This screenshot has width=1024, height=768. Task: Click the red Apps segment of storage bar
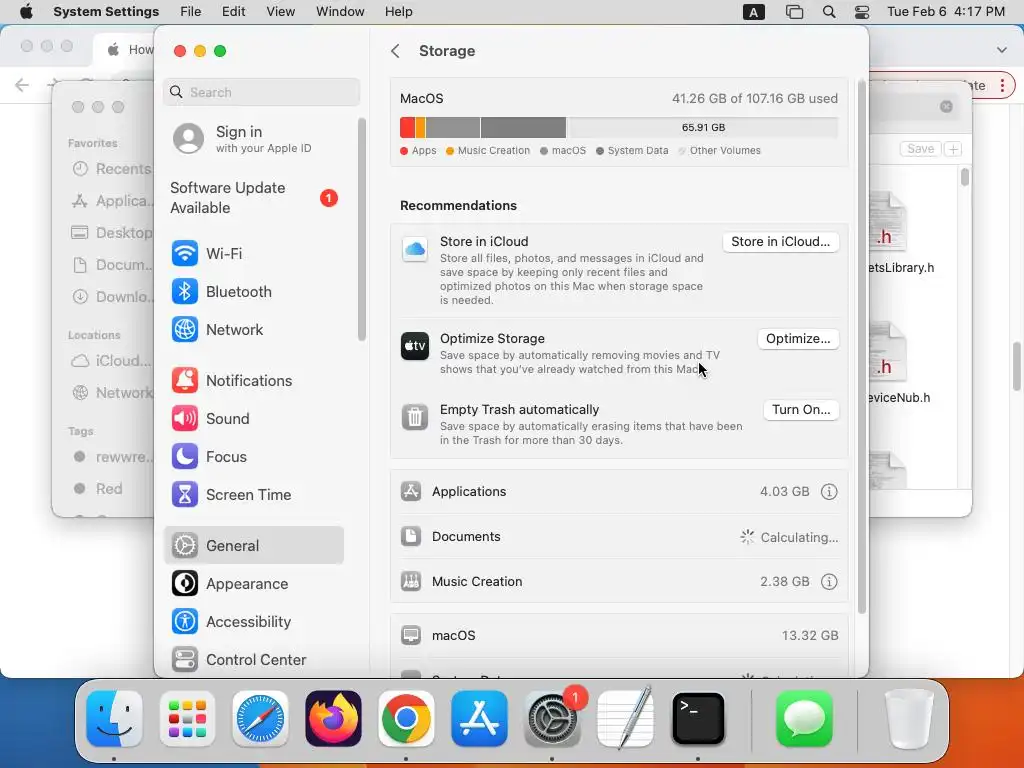[408, 127]
